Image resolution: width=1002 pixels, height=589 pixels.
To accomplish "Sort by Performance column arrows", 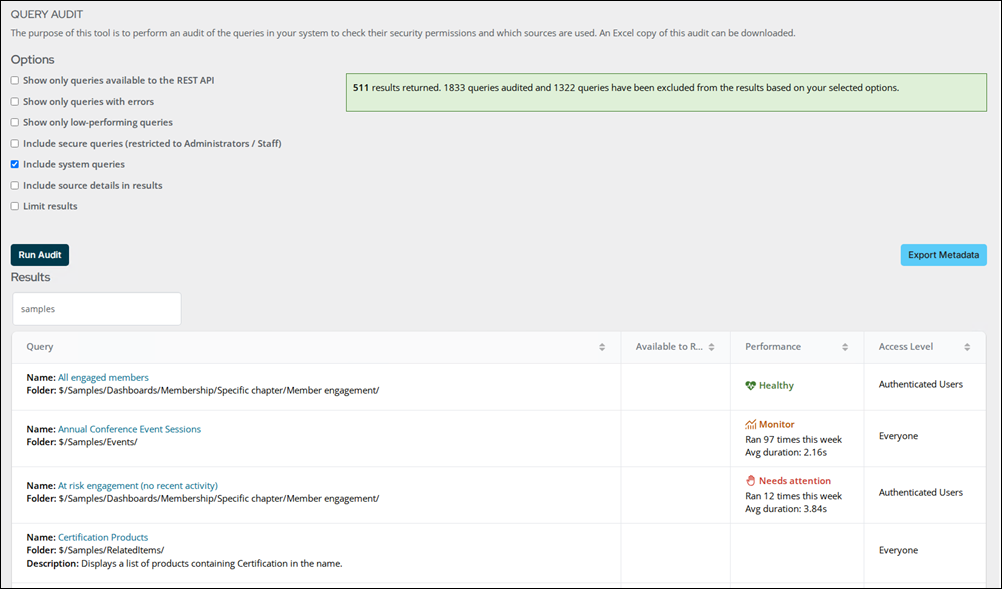I will pyautogui.click(x=845, y=347).
